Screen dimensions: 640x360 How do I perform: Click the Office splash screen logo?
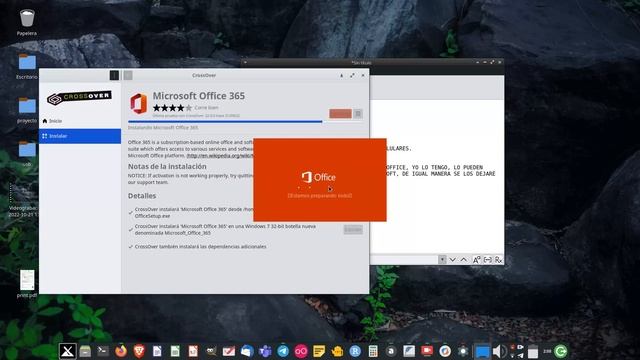[319, 177]
